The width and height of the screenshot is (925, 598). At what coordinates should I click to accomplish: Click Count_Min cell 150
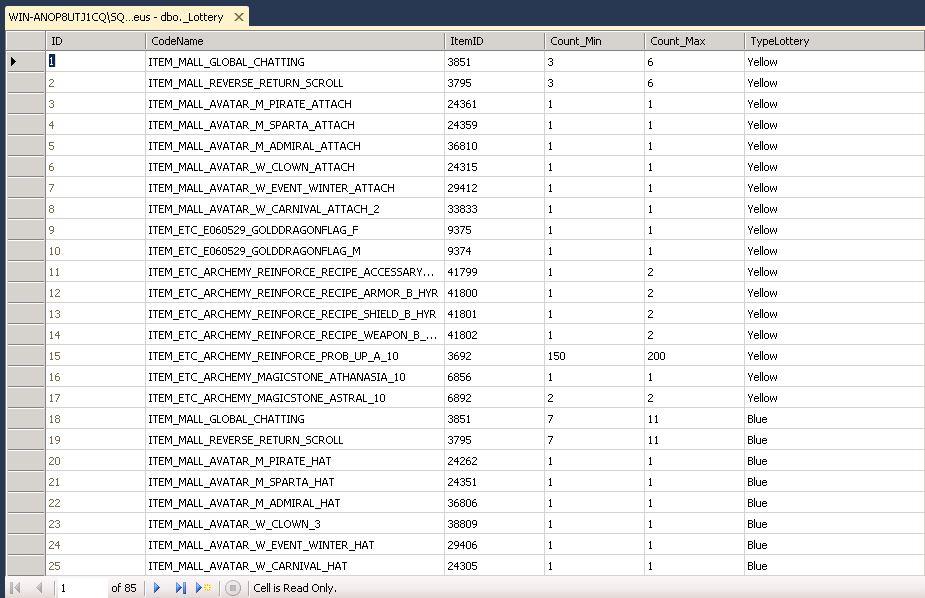(x=594, y=356)
